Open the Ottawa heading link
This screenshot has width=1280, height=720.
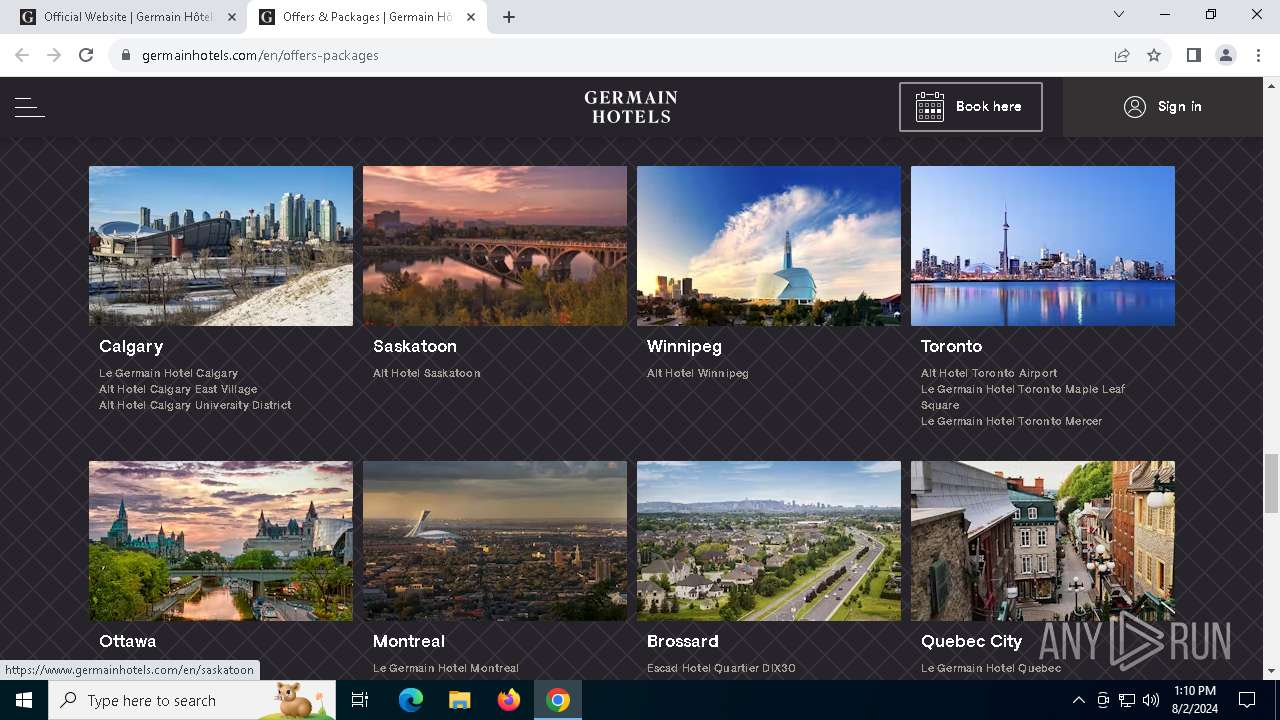[127, 641]
